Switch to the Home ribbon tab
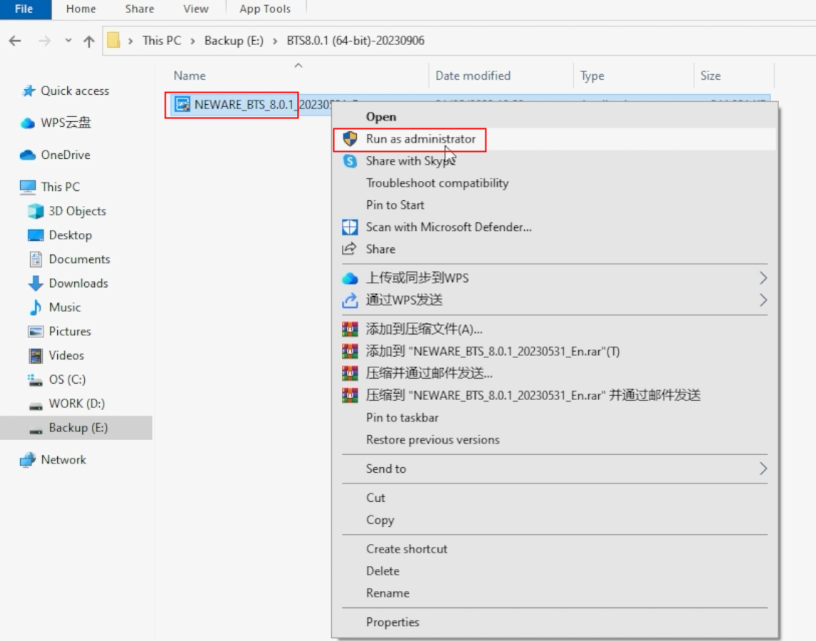816x641 pixels. (81, 9)
